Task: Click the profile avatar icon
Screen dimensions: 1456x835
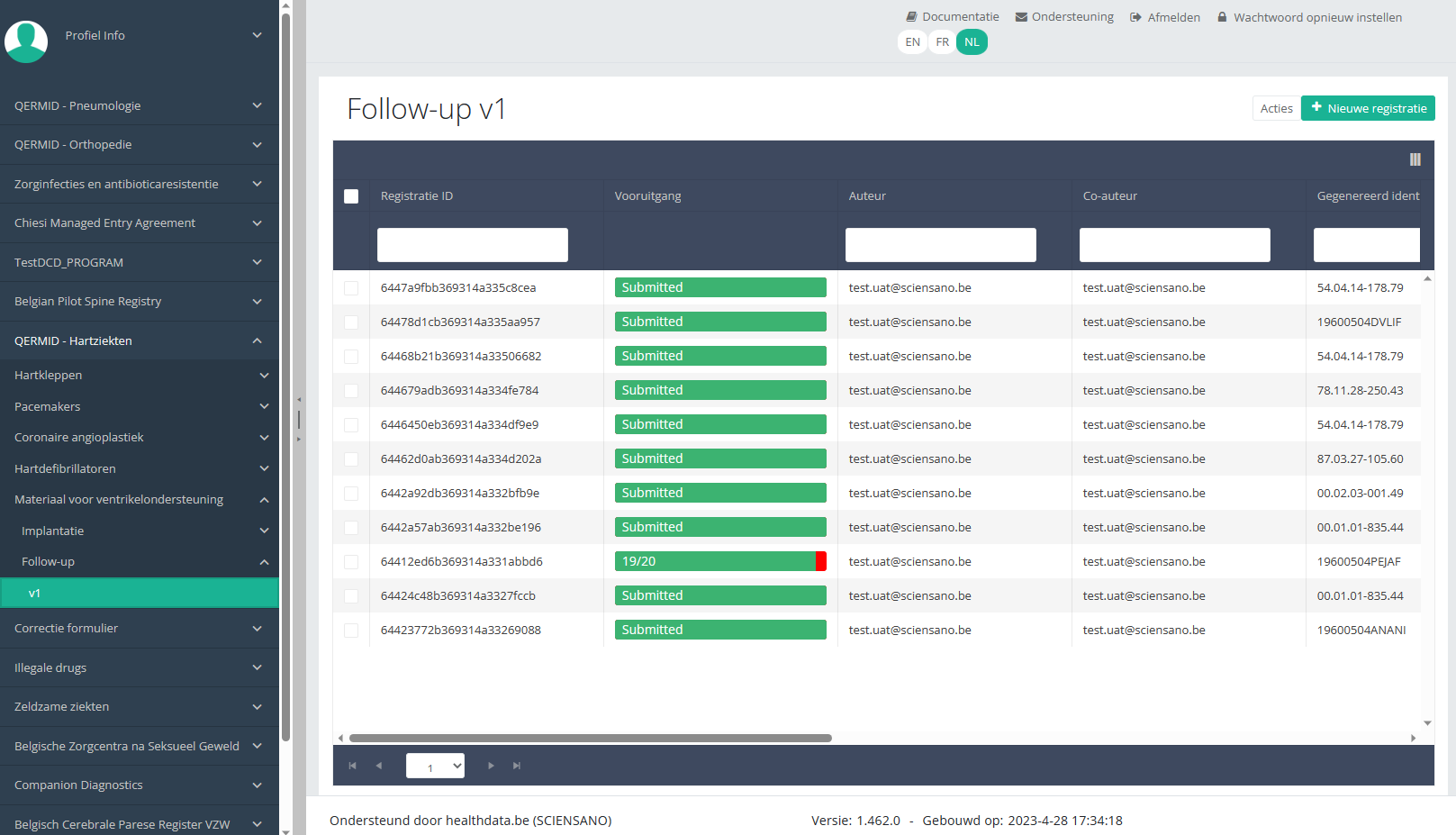Action: click(x=26, y=41)
